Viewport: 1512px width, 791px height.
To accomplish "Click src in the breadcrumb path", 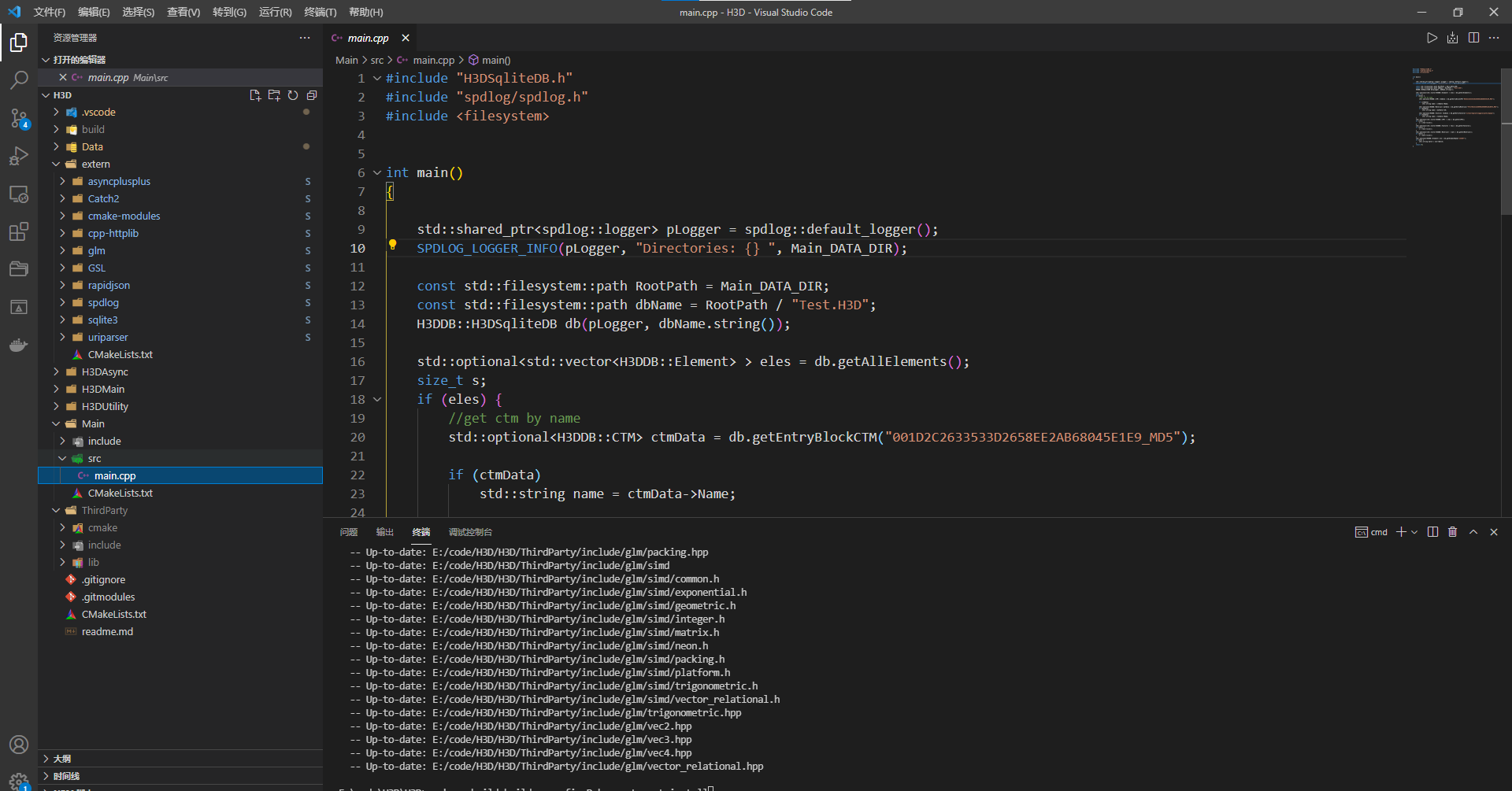I will coord(377,60).
